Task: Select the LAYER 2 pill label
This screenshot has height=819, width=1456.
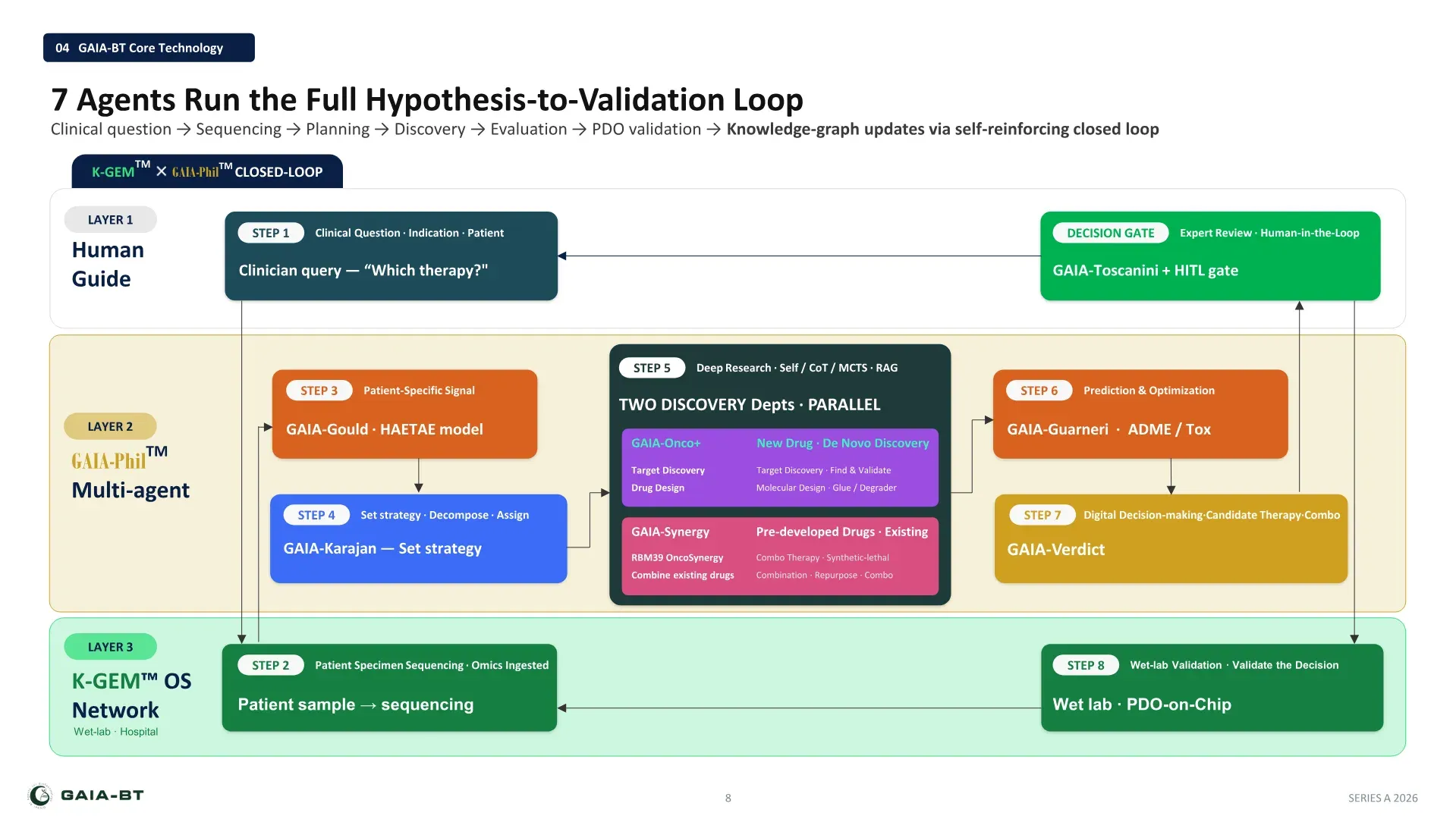Action: (x=111, y=426)
